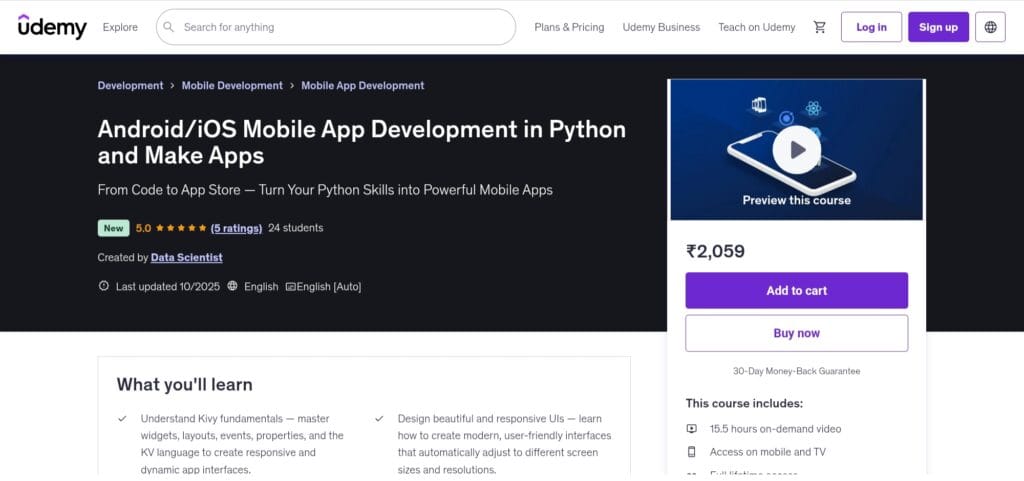Click the 5.0 rating number
This screenshot has height=481, width=1024.
(144, 228)
